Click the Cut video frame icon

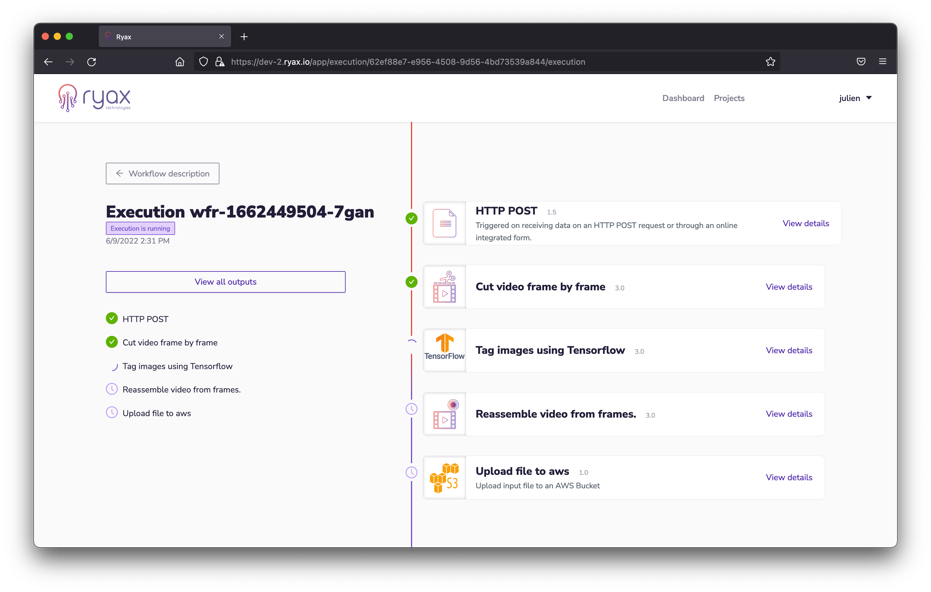point(445,287)
